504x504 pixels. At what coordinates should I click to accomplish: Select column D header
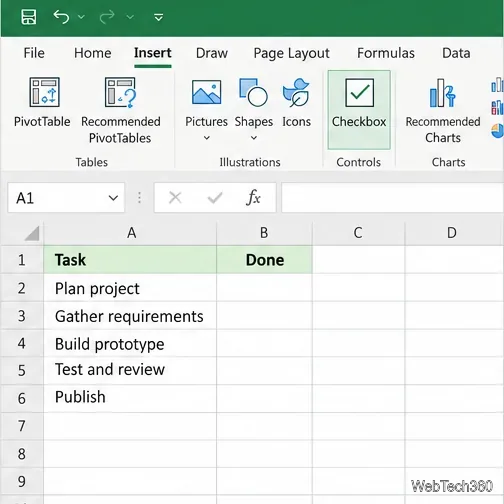coord(454,233)
